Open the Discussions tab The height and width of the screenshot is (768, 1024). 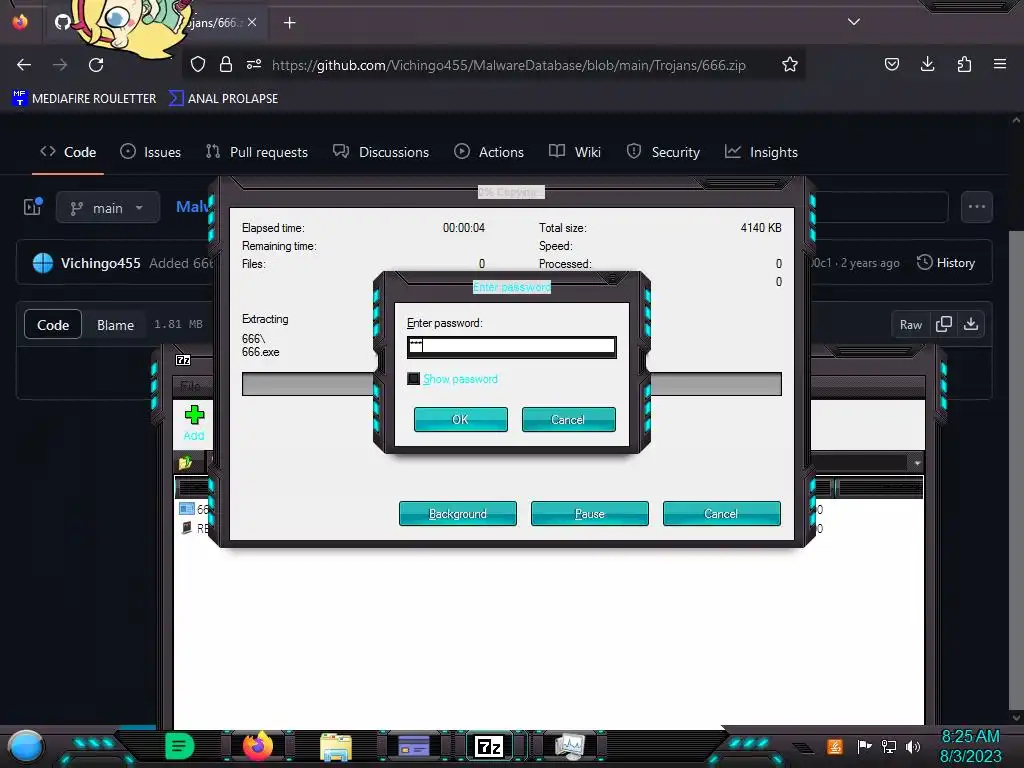click(x=381, y=152)
